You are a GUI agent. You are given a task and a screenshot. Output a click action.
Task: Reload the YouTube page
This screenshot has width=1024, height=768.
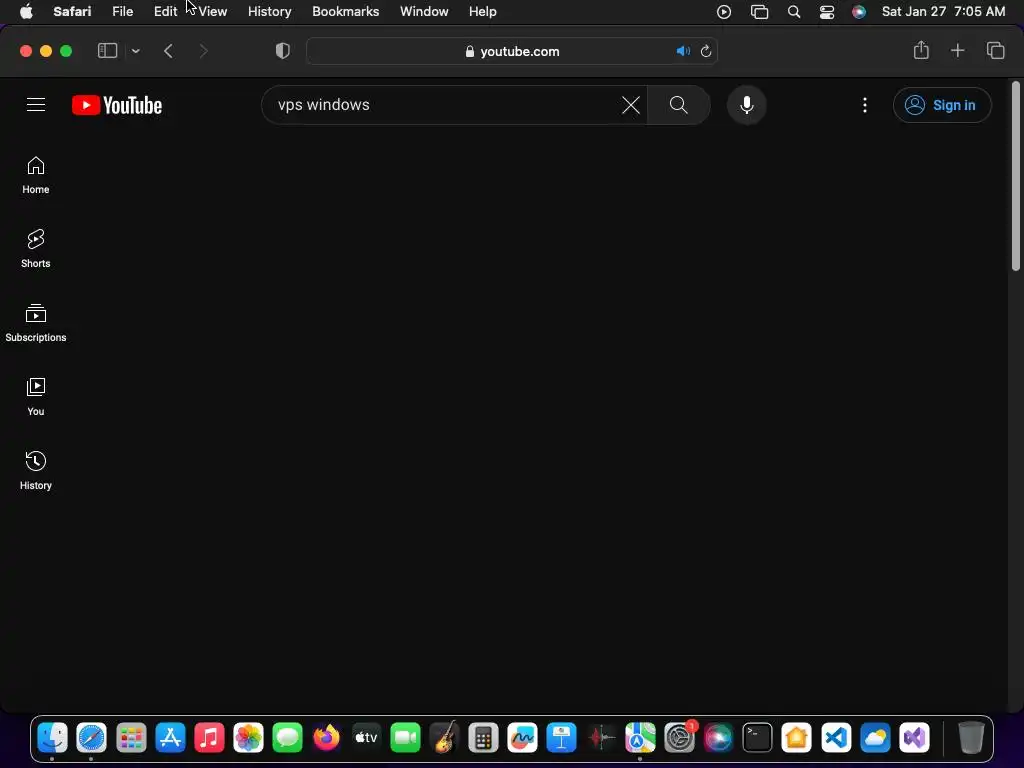(706, 51)
